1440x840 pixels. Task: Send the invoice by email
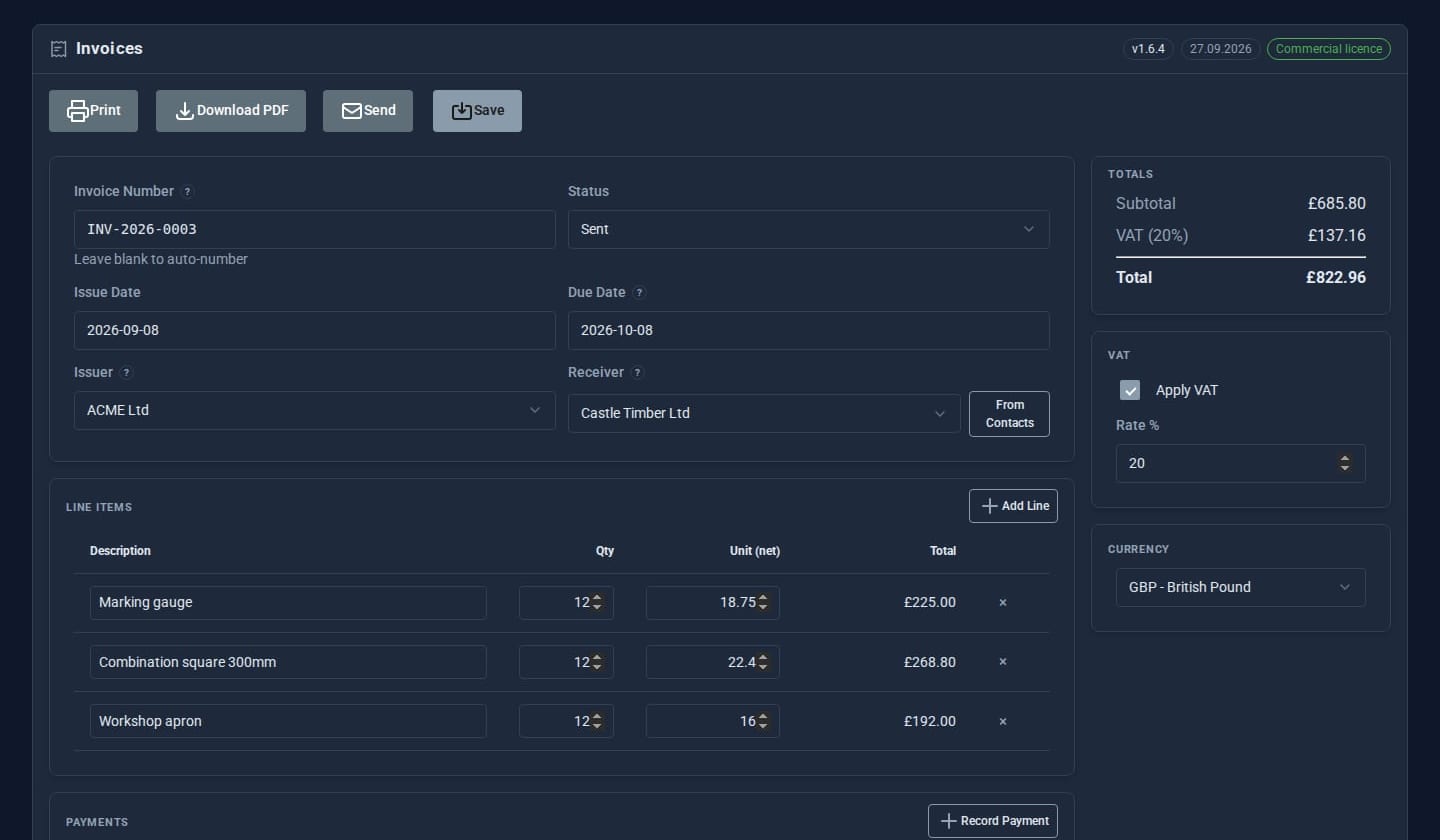(368, 111)
